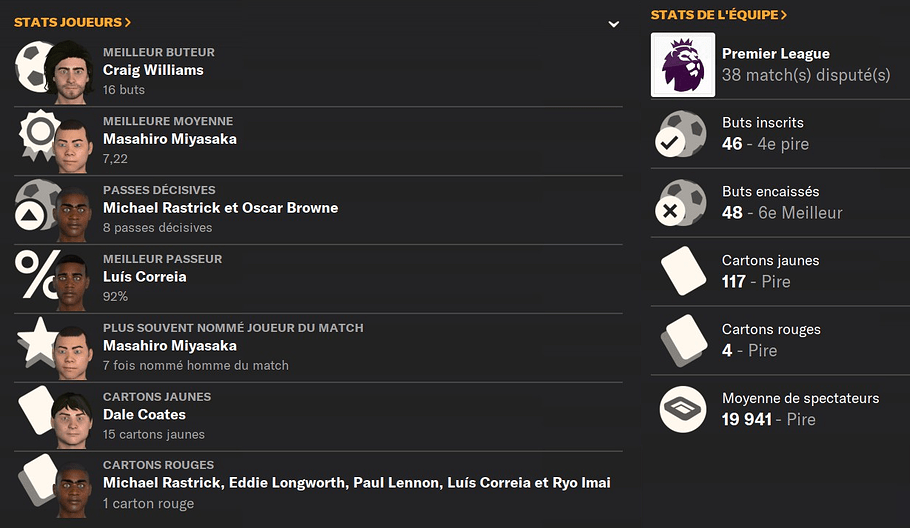
Task: Click the percent icon beside Meilleur Passeur
Action: pyautogui.click(x=36, y=274)
